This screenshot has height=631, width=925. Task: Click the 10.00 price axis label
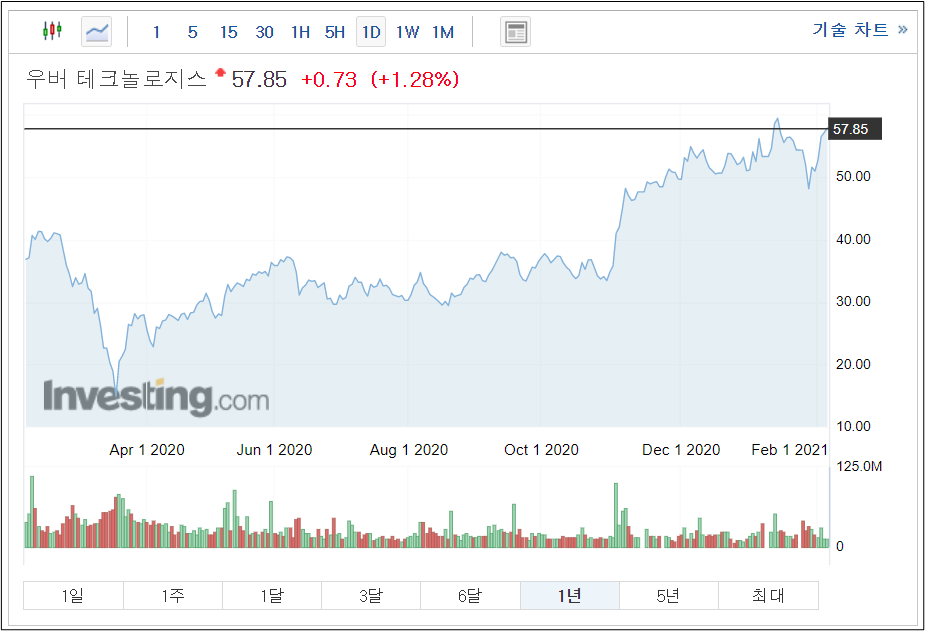pyautogui.click(x=853, y=426)
